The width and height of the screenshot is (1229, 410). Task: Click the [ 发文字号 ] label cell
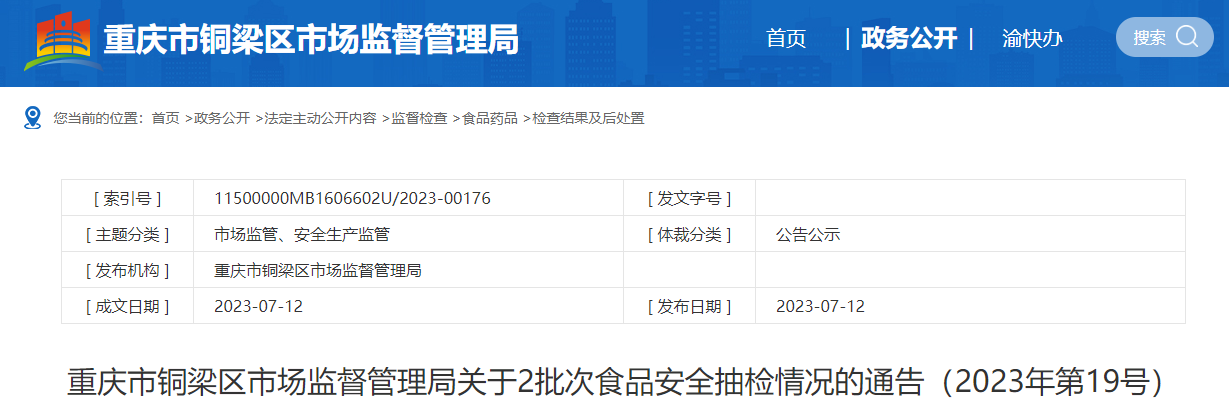click(689, 198)
